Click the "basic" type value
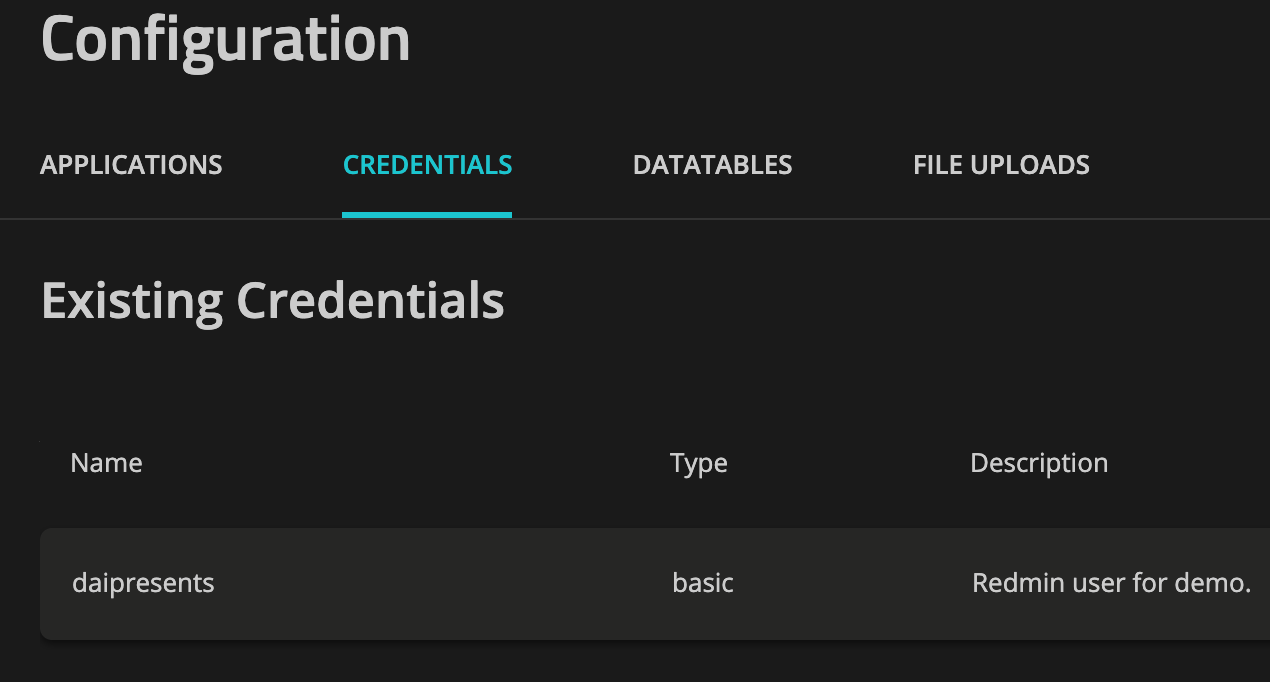1270x682 pixels. tap(702, 583)
